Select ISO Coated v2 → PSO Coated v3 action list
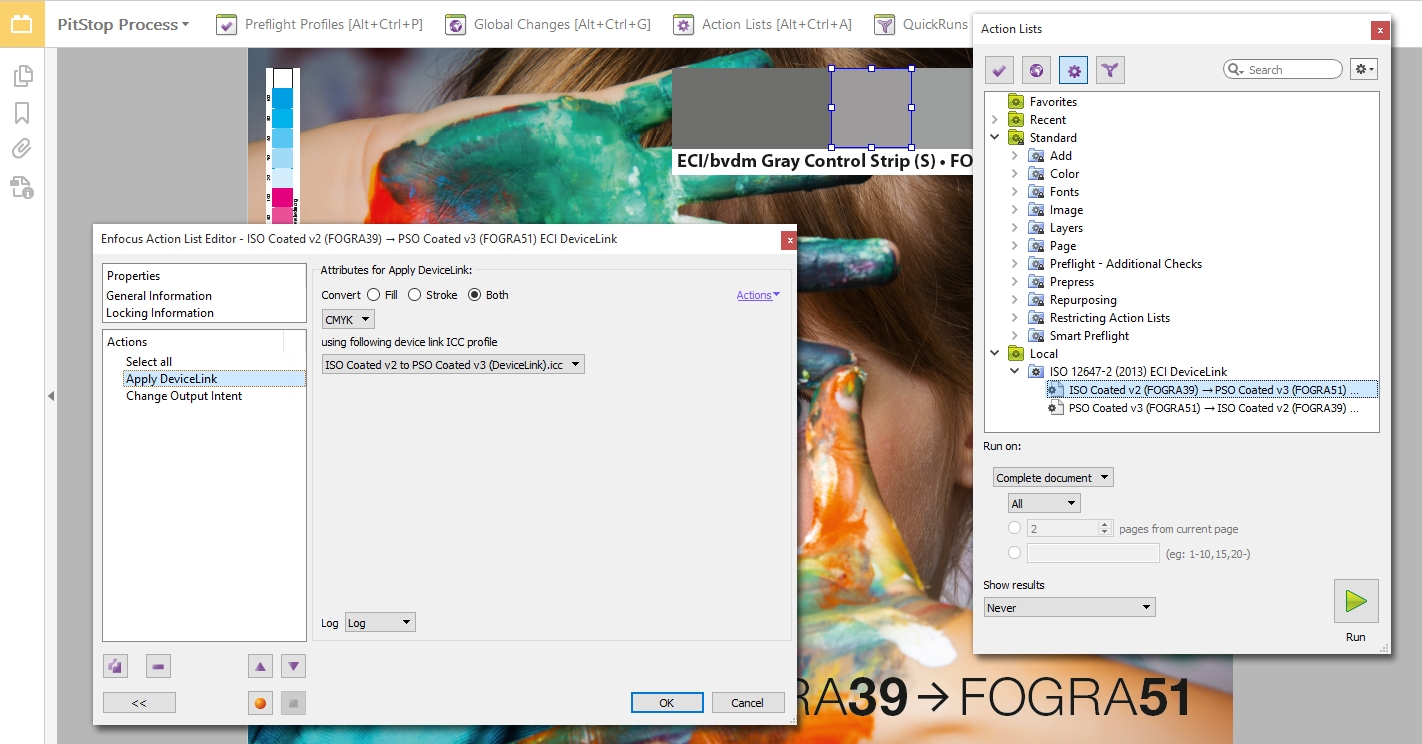This screenshot has height=744, width=1422. [1211, 390]
